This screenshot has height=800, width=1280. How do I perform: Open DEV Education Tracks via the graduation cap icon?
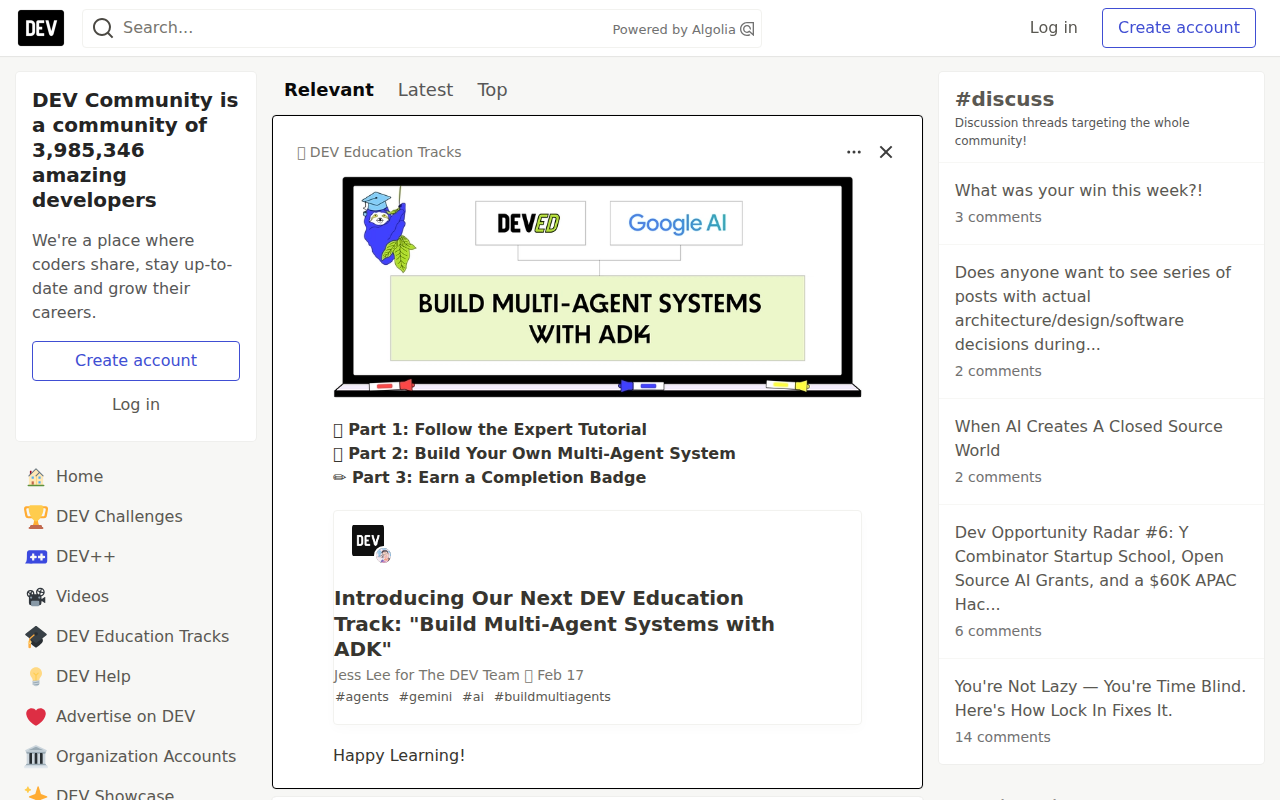click(x=36, y=637)
